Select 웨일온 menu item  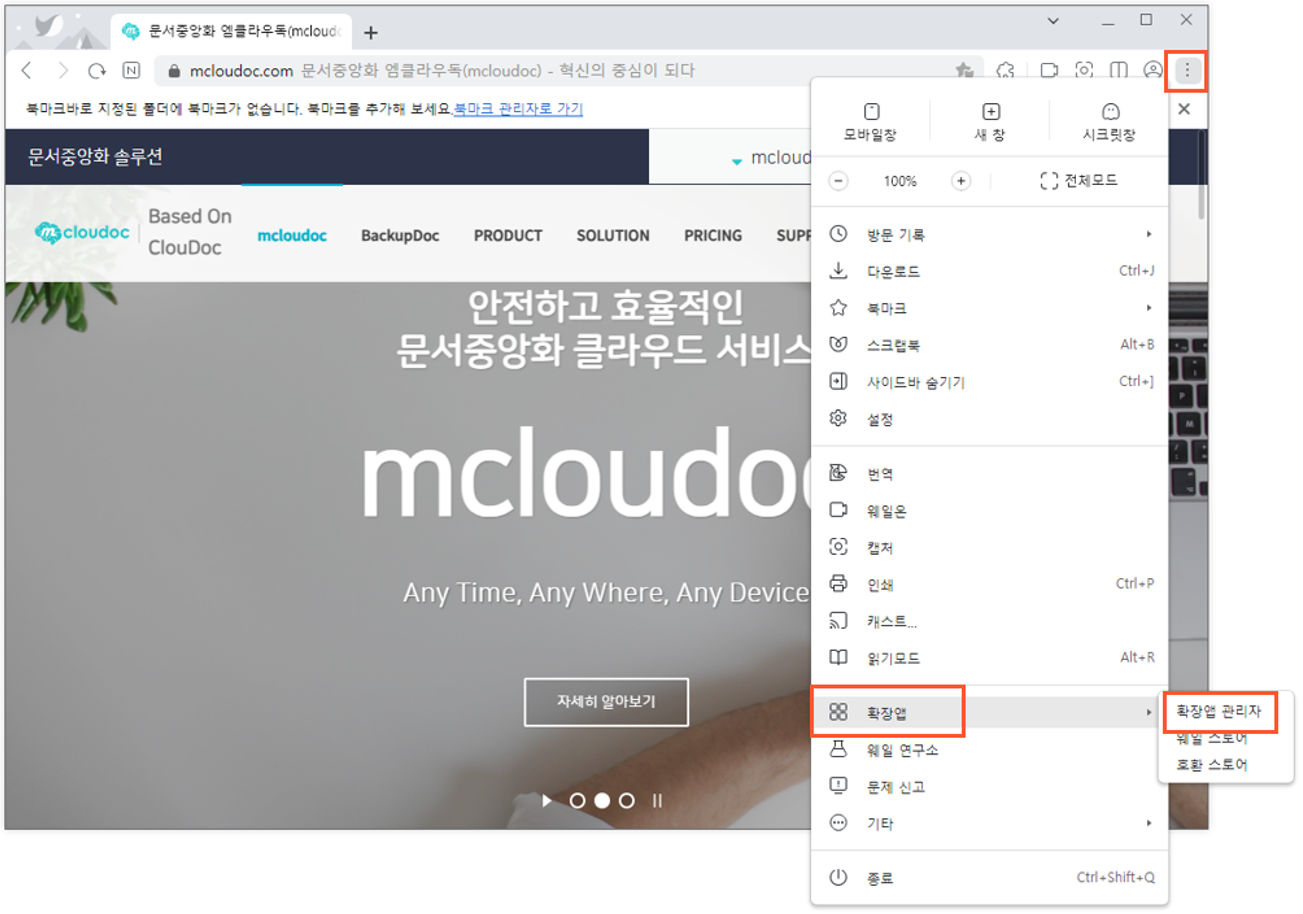(x=989, y=510)
